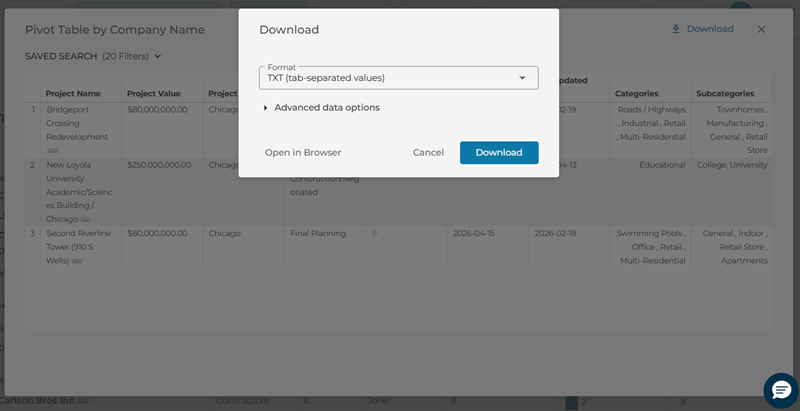Click the Subcategories column header
The width and height of the screenshot is (800, 411).
pyautogui.click(x=725, y=93)
